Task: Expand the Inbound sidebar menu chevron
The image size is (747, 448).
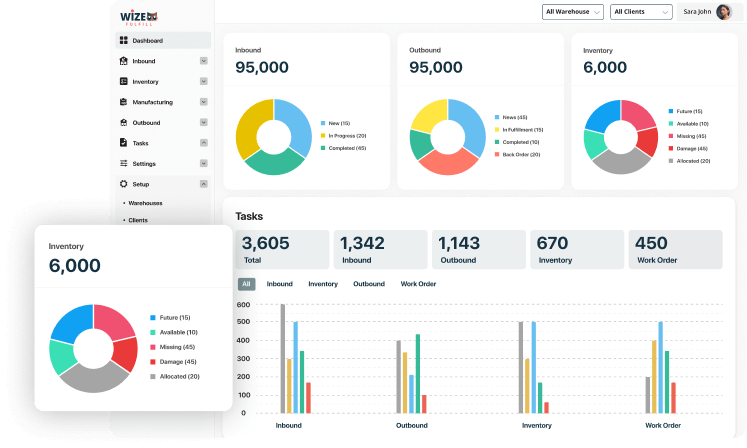Action: click(204, 61)
